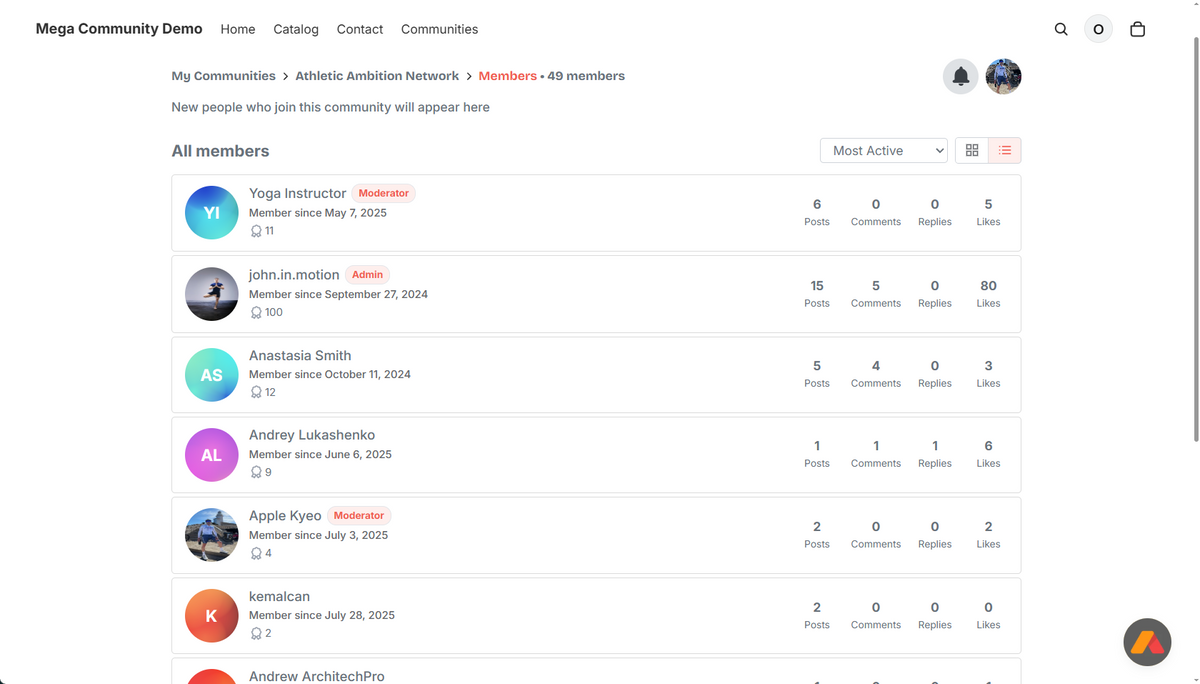Click badge icon with 12 points

coord(256,392)
